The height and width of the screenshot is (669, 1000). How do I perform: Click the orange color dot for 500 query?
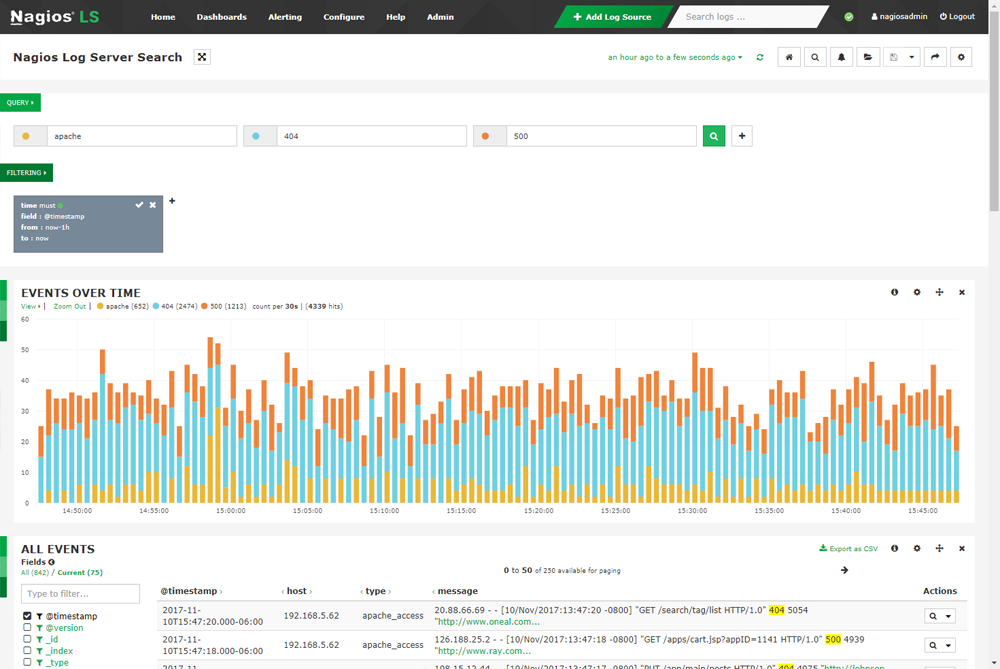487,136
